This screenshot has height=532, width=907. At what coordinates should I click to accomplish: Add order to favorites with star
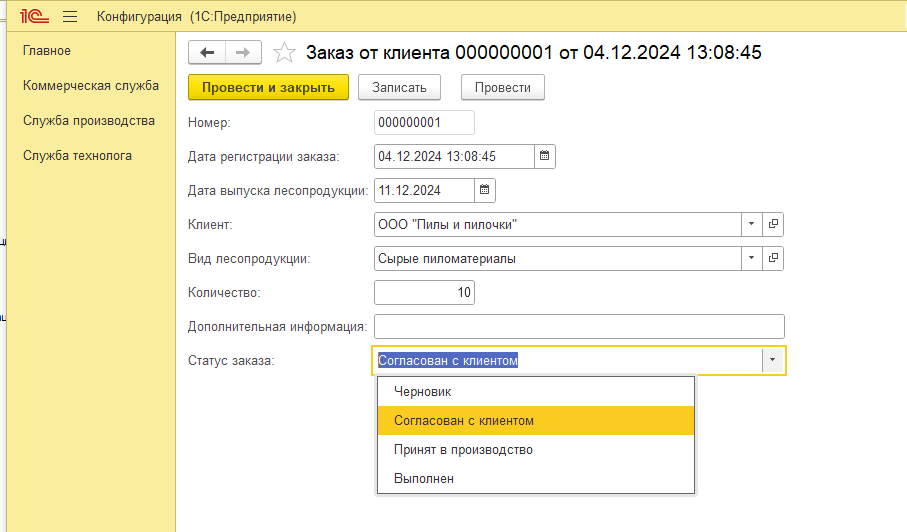[x=284, y=53]
